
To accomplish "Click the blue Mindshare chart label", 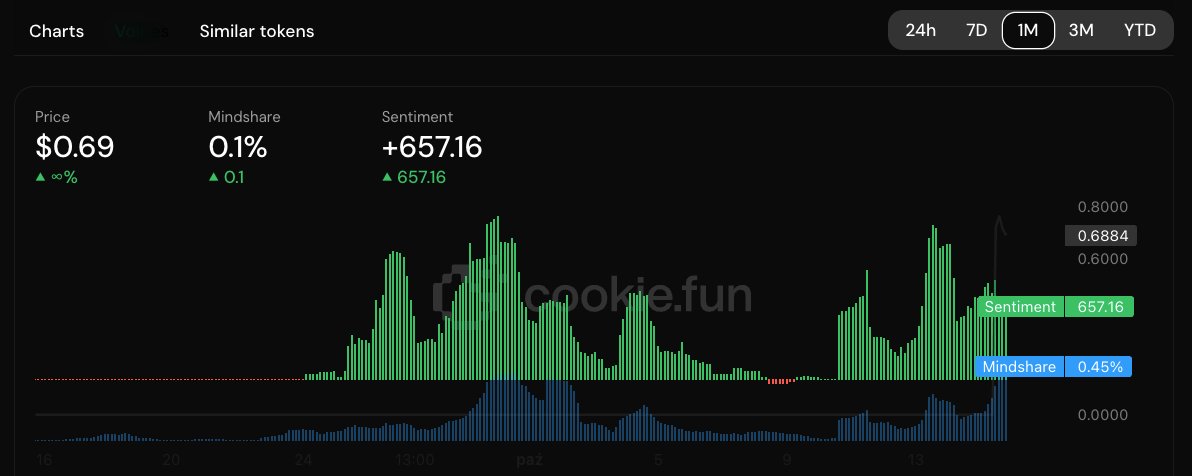I will (x=1019, y=367).
